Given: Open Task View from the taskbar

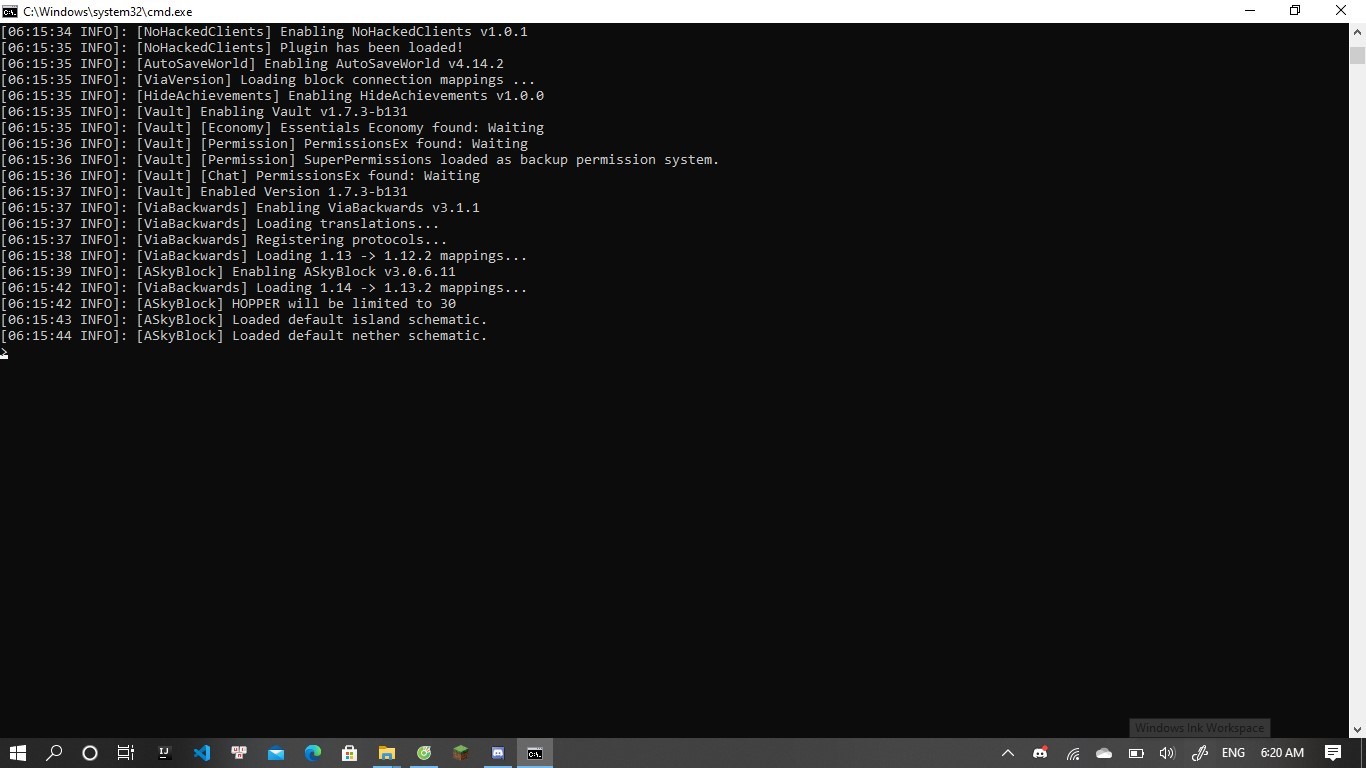Looking at the screenshot, I should coord(126,753).
